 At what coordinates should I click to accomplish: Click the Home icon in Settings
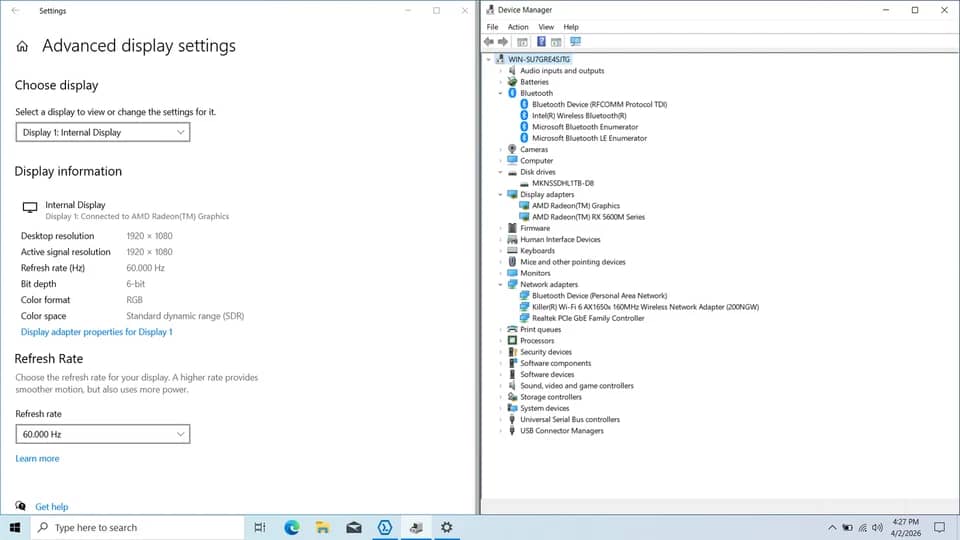[22, 47]
